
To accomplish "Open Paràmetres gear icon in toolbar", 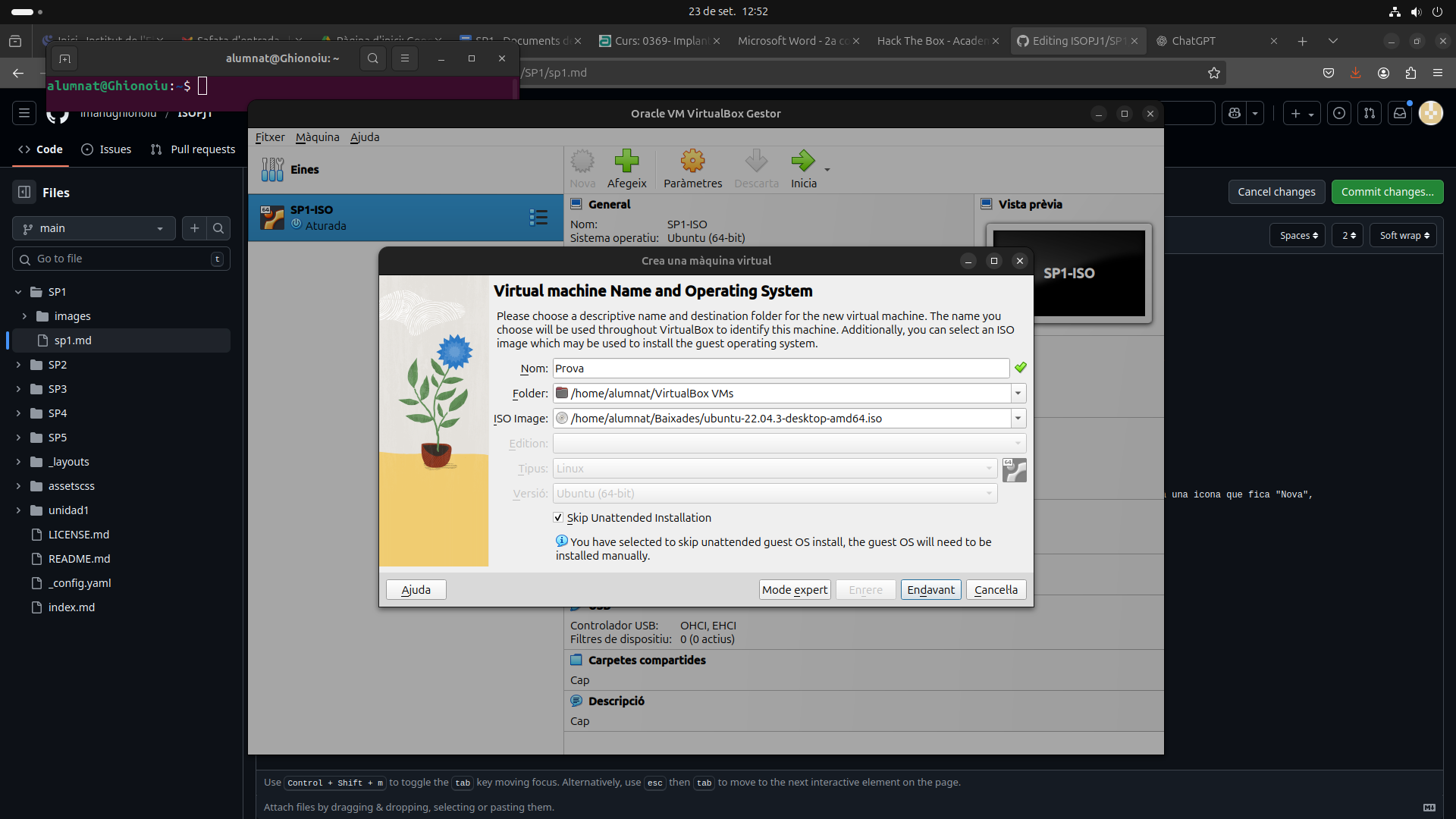I will click(692, 162).
